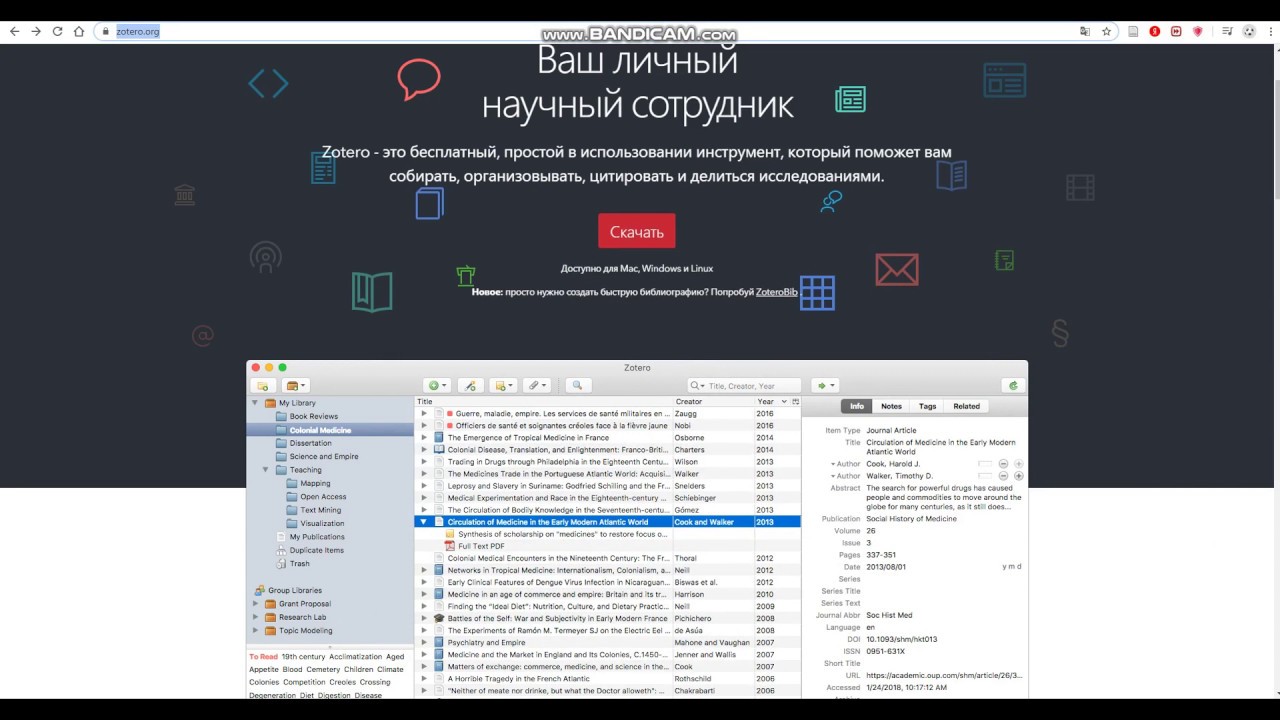The image size is (1280, 720).
Task: Open the Chrome three-dot menu
Action: [1269, 31]
